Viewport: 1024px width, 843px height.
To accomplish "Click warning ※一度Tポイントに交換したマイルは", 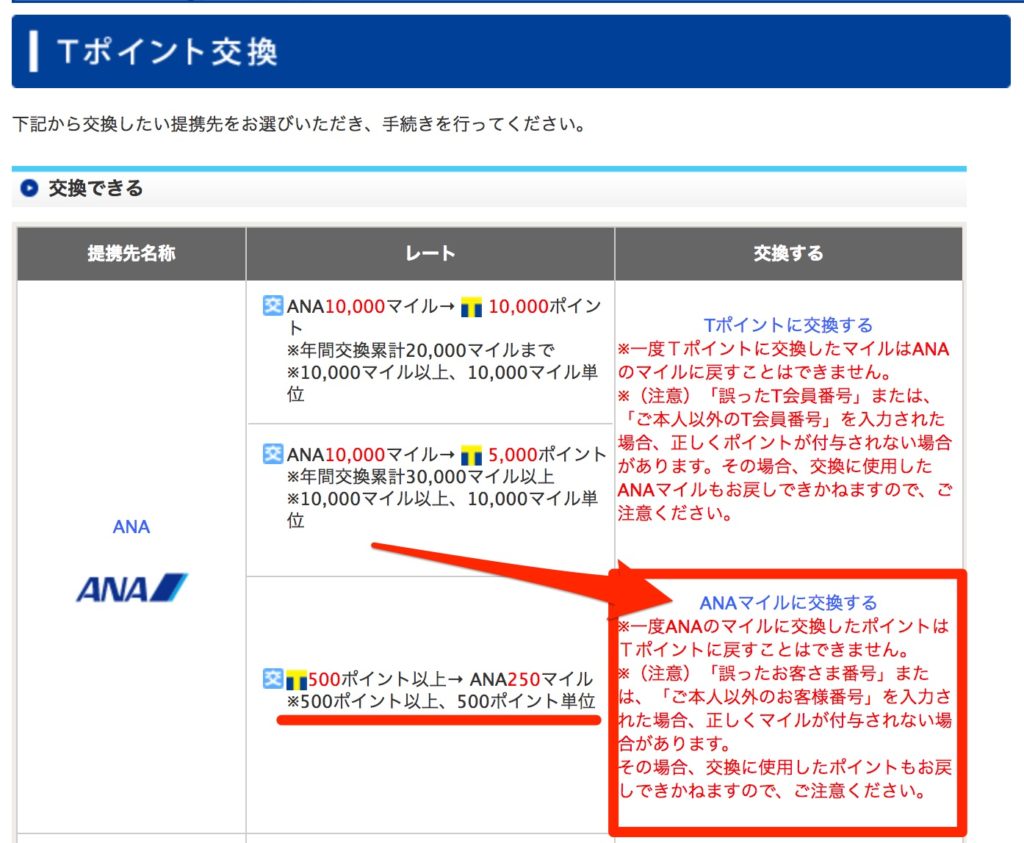I will 784,360.
